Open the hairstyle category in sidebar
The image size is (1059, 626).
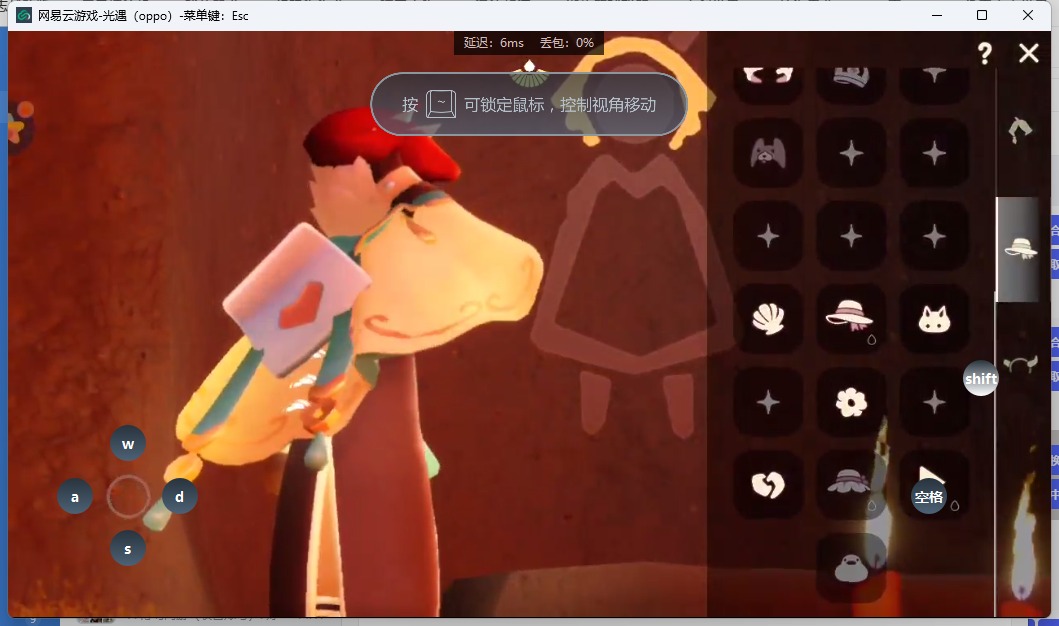[1020, 129]
